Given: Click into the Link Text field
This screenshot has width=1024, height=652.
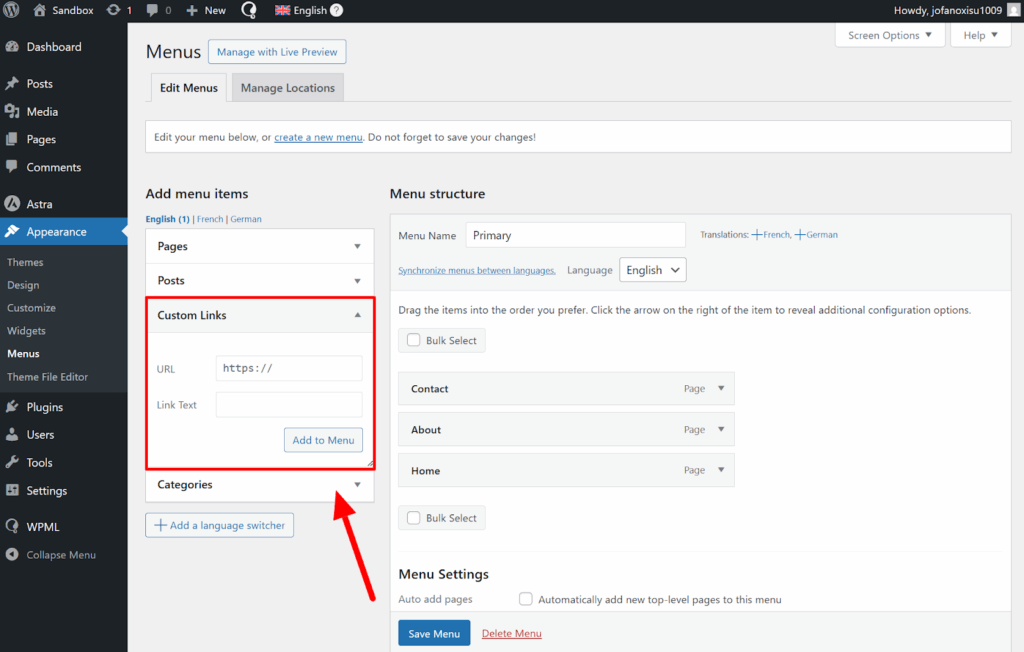Looking at the screenshot, I should [289, 405].
